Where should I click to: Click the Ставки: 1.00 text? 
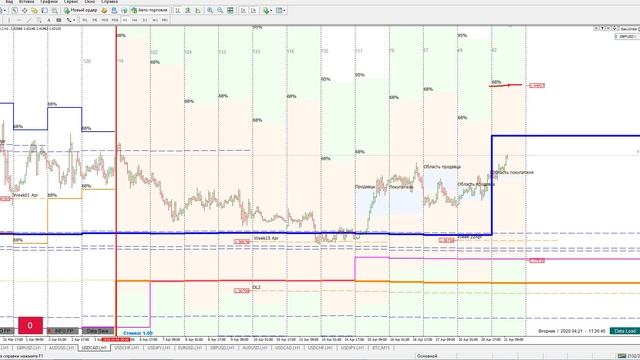click(x=138, y=333)
